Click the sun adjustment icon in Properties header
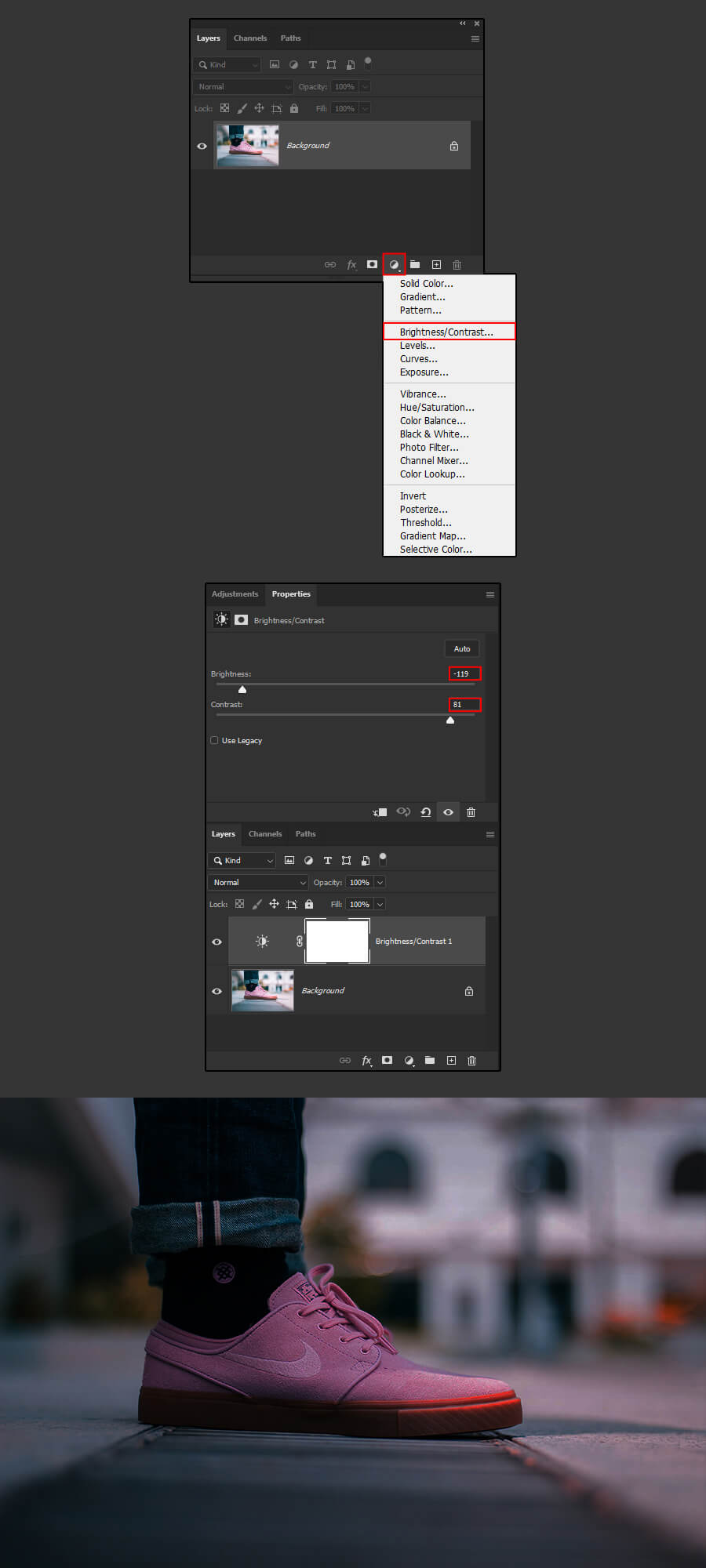This screenshot has height=1568, width=706. 222,619
